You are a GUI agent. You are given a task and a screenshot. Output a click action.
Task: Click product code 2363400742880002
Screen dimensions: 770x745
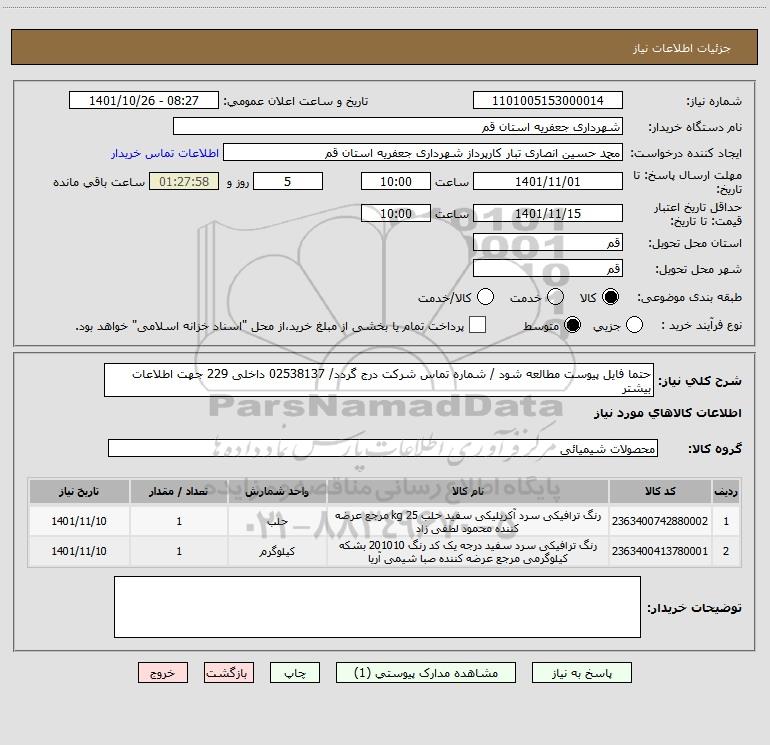(x=660, y=521)
